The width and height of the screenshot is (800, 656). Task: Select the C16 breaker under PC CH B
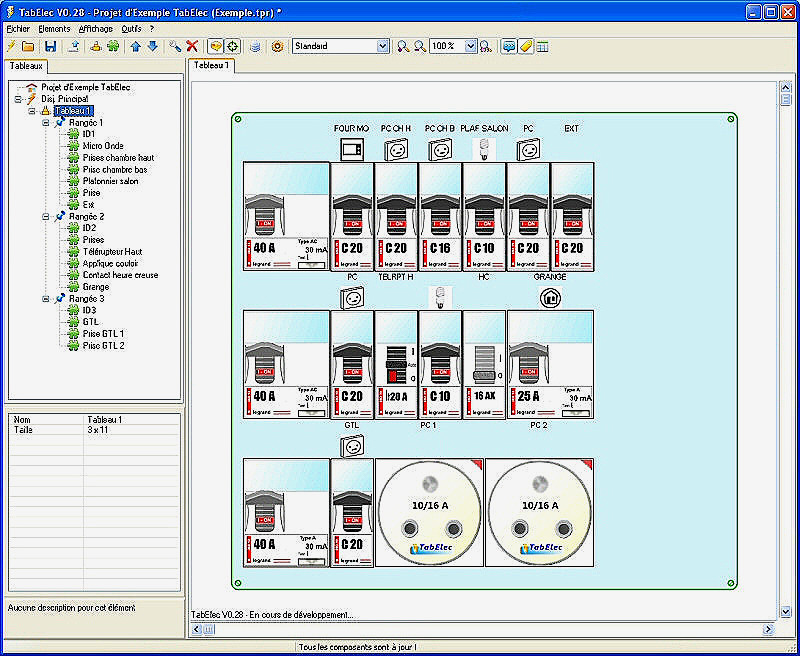pyautogui.click(x=440, y=217)
